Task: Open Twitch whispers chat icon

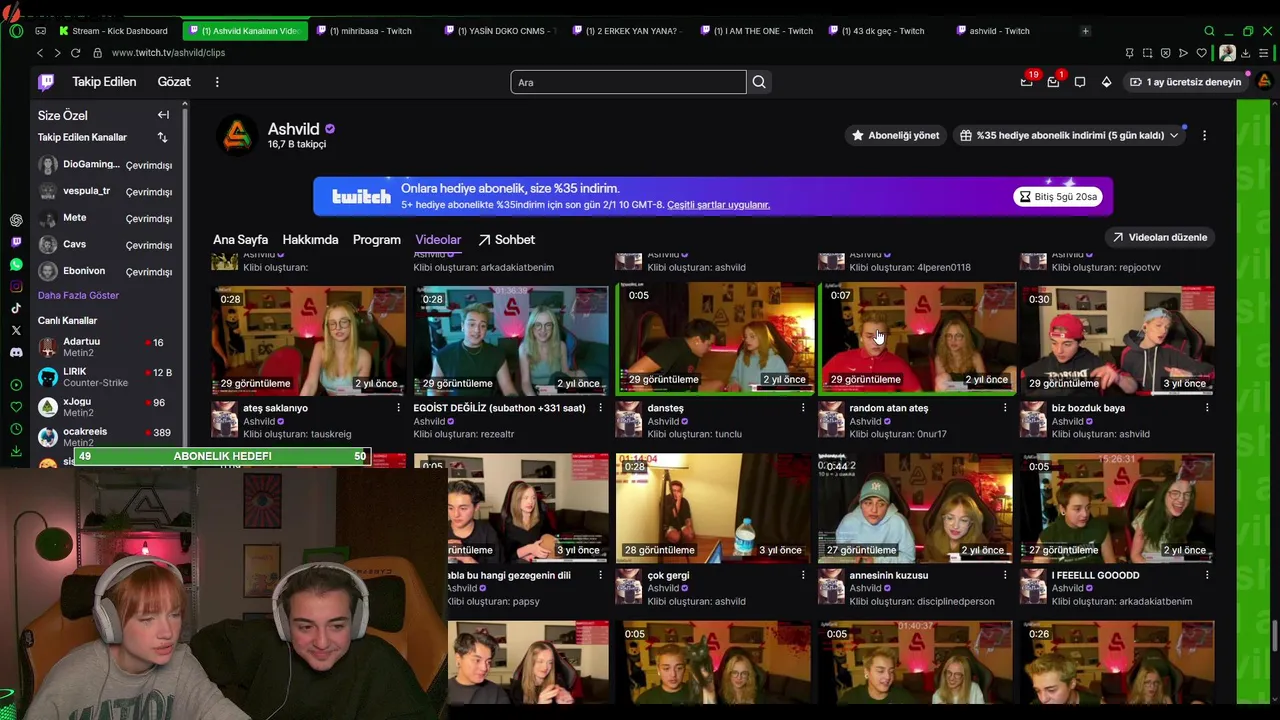Action: (1080, 82)
